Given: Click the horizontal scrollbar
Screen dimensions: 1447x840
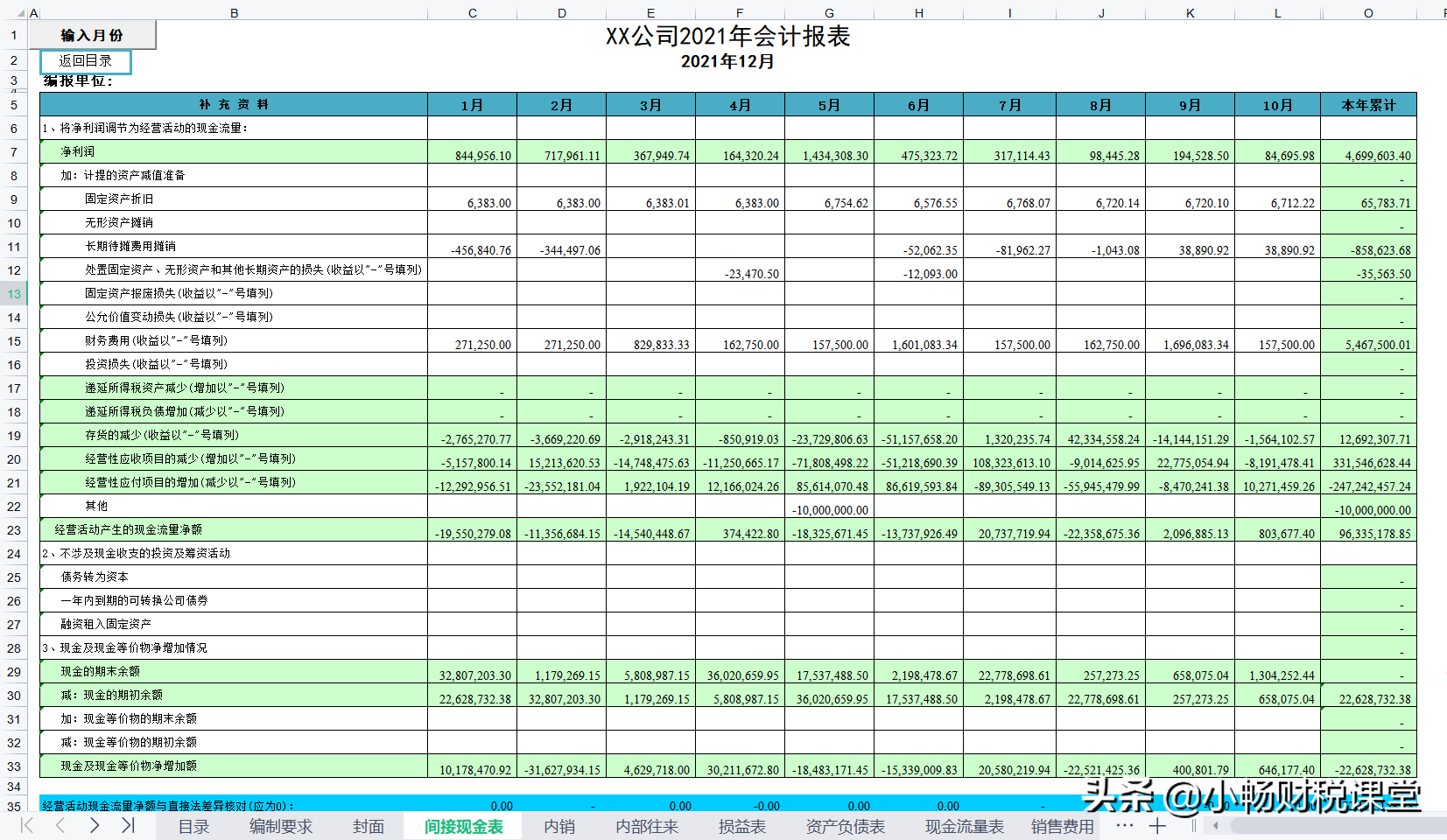Looking at the screenshot, I should click(x=1313, y=825).
